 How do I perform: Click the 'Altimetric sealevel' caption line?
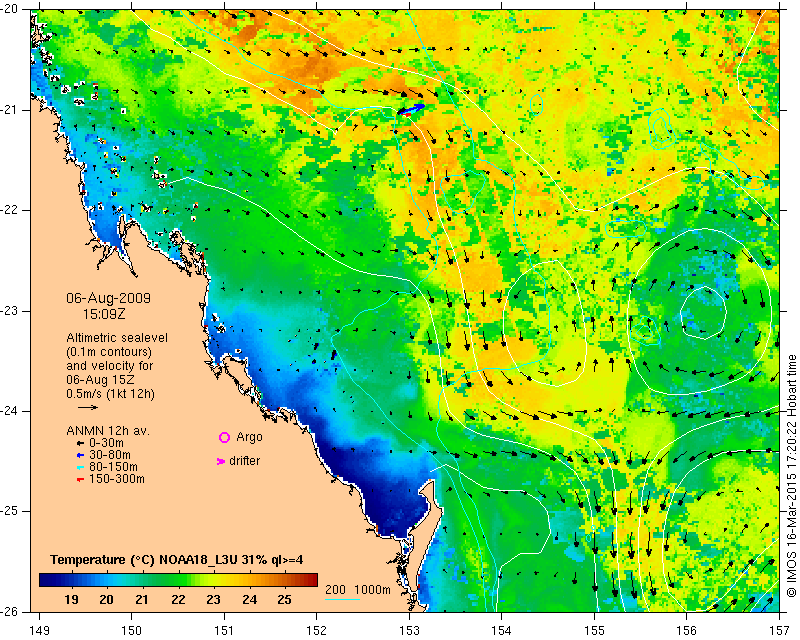(x=117, y=338)
